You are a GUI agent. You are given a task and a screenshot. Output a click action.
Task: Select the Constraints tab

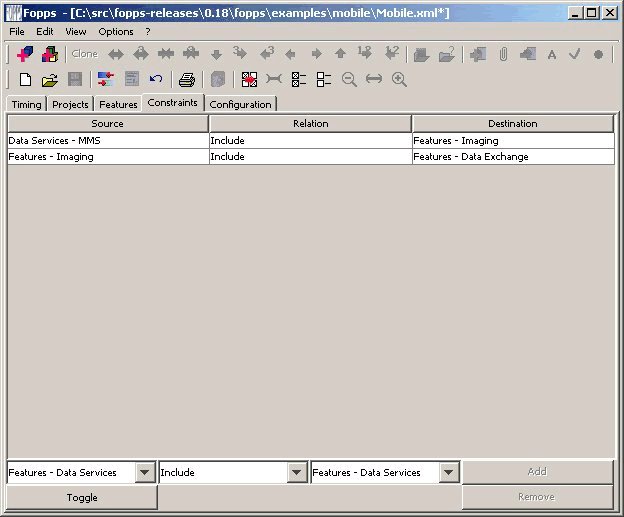[x=173, y=103]
